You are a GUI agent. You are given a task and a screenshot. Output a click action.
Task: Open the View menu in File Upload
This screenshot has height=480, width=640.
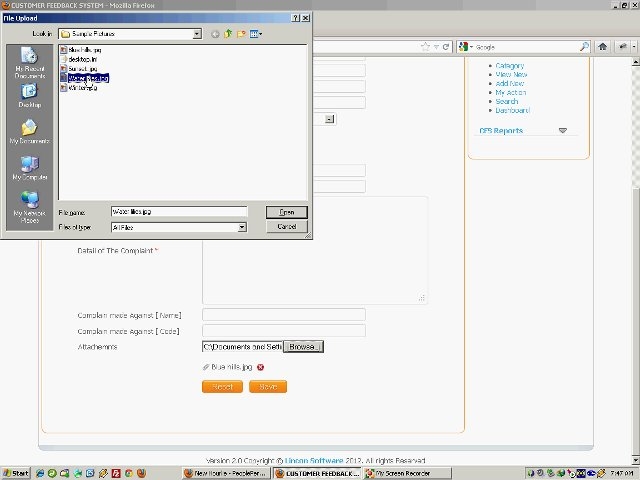click(256, 34)
